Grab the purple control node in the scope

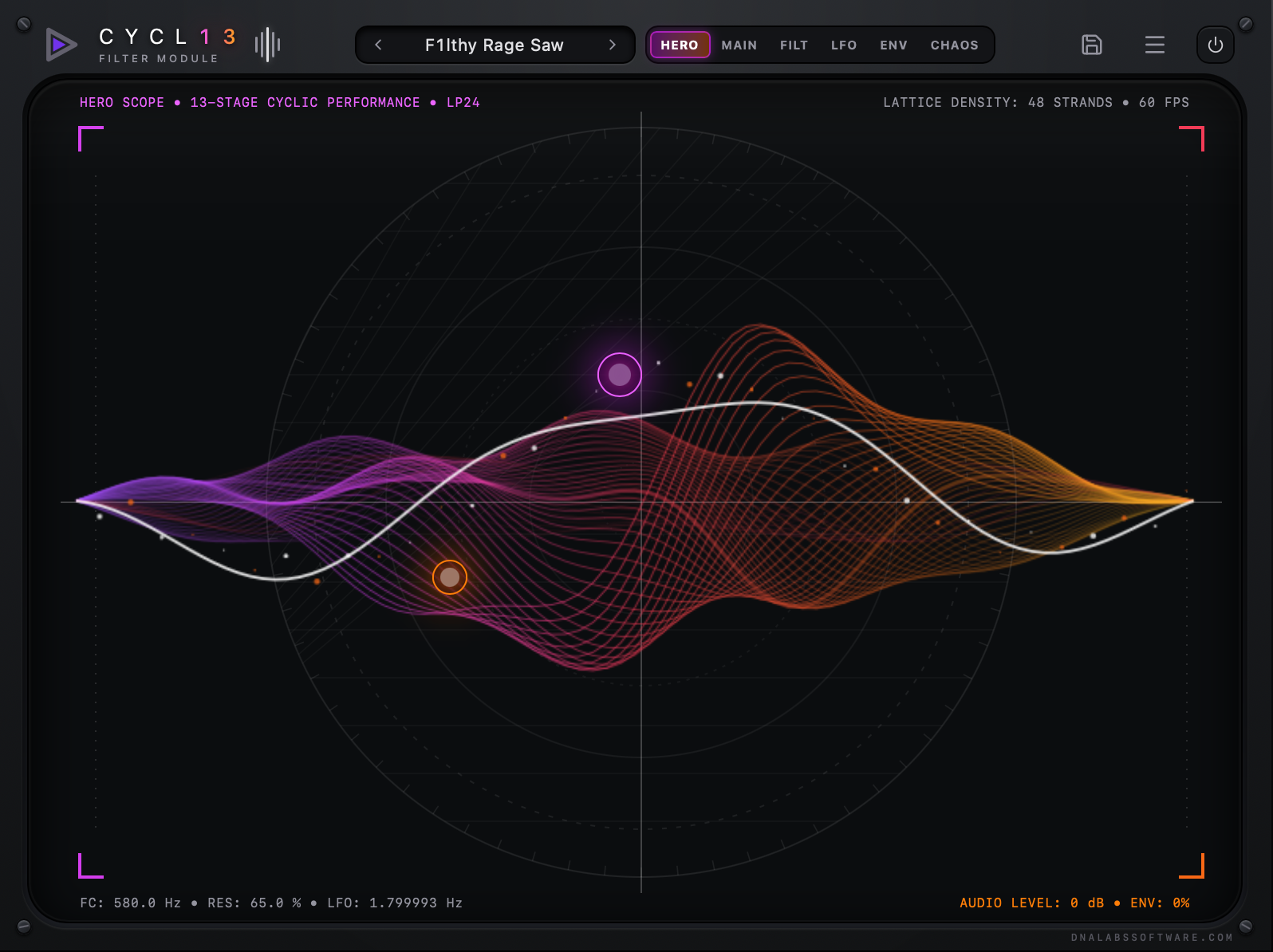click(620, 375)
